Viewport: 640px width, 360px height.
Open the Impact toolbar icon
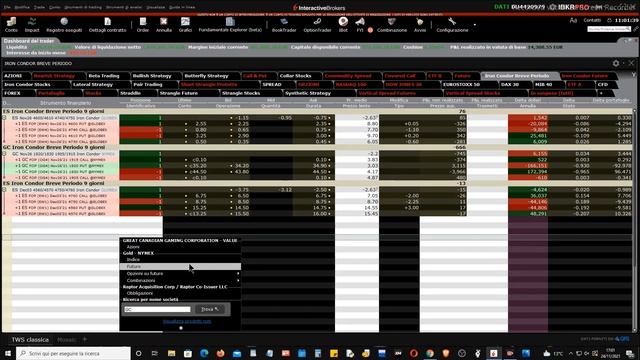(x=32, y=24)
